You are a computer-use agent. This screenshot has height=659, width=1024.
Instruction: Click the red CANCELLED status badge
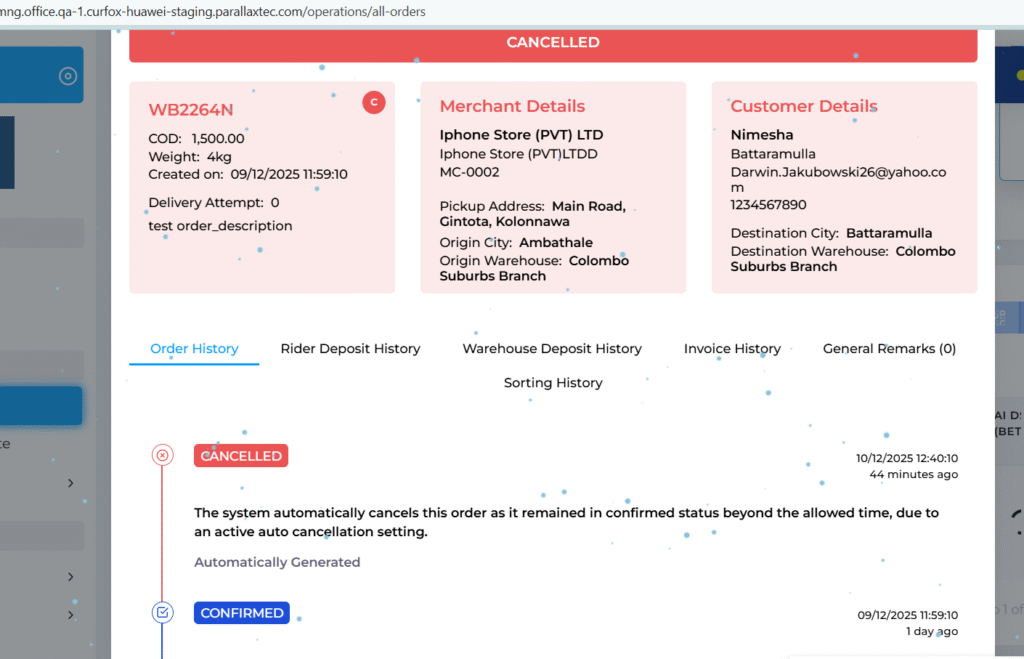pos(241,456)
